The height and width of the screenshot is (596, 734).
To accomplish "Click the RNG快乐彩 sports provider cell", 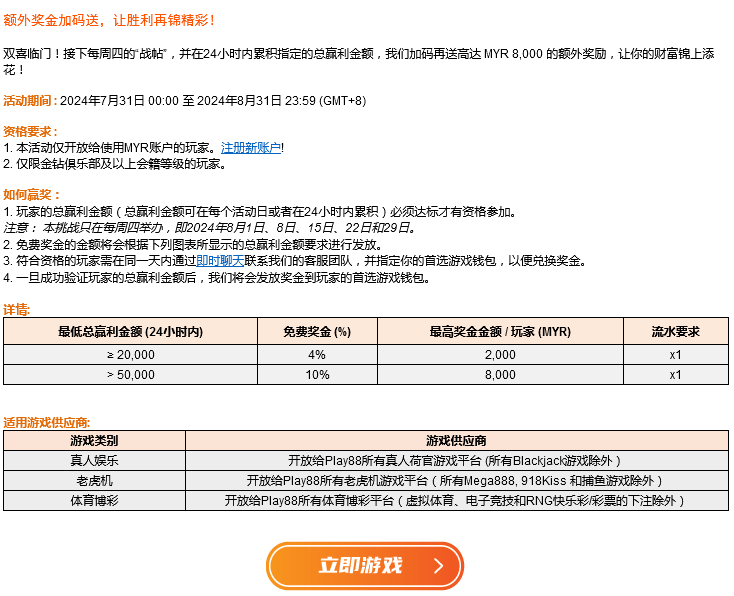I will click(457, 500).
